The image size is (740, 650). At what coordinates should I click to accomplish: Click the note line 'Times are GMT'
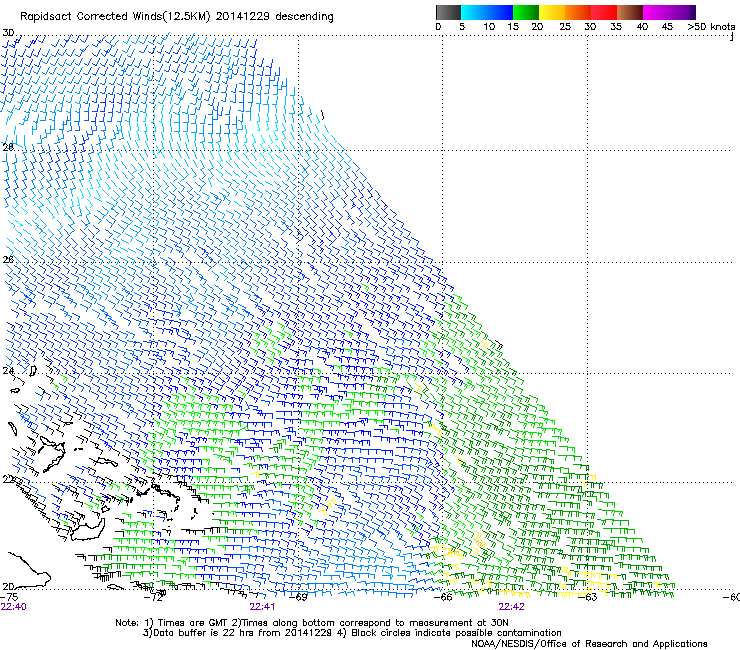194,623
